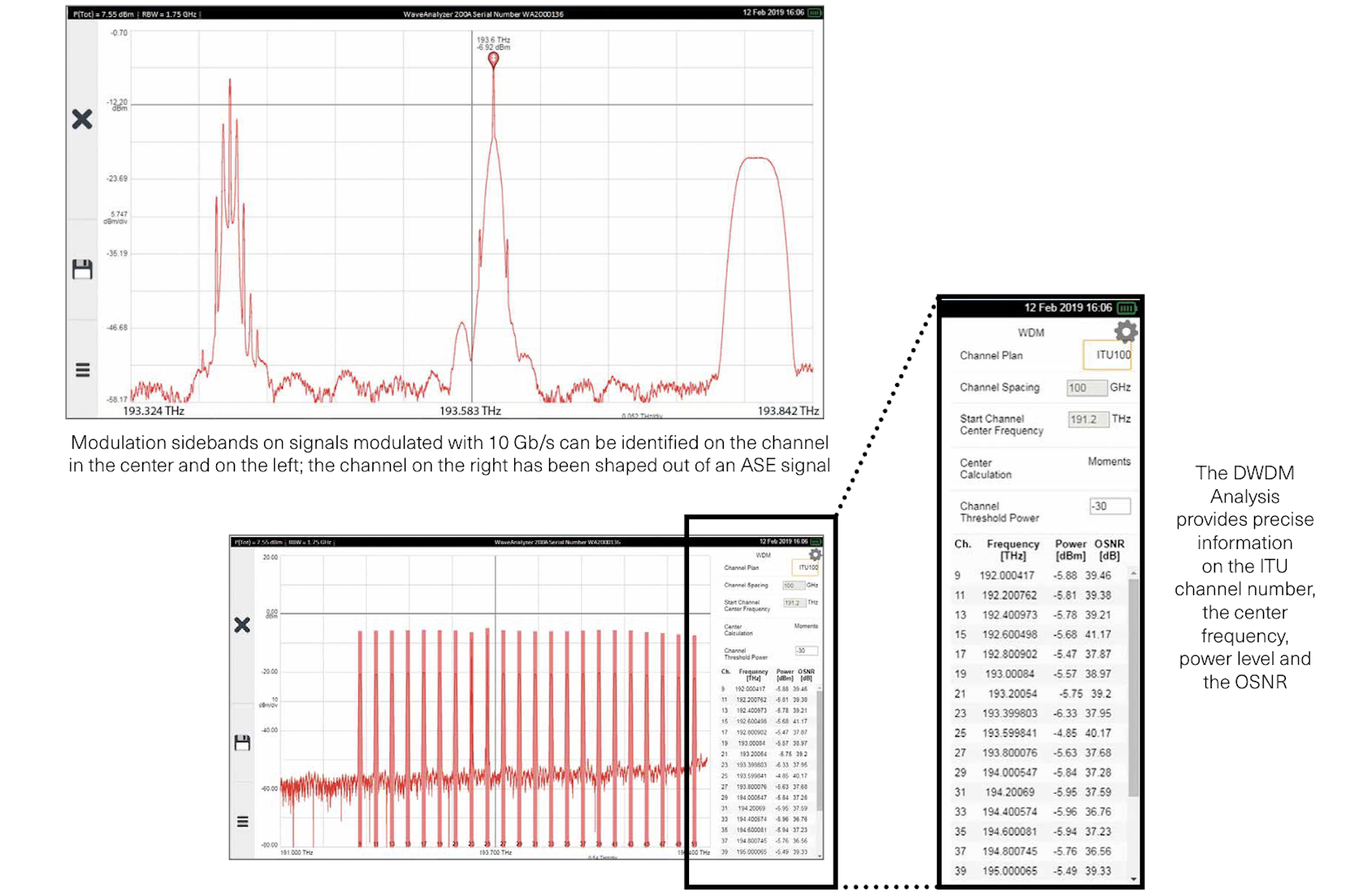Click the Start Channel Center Frequency 191.2 field

(1087, 420)
